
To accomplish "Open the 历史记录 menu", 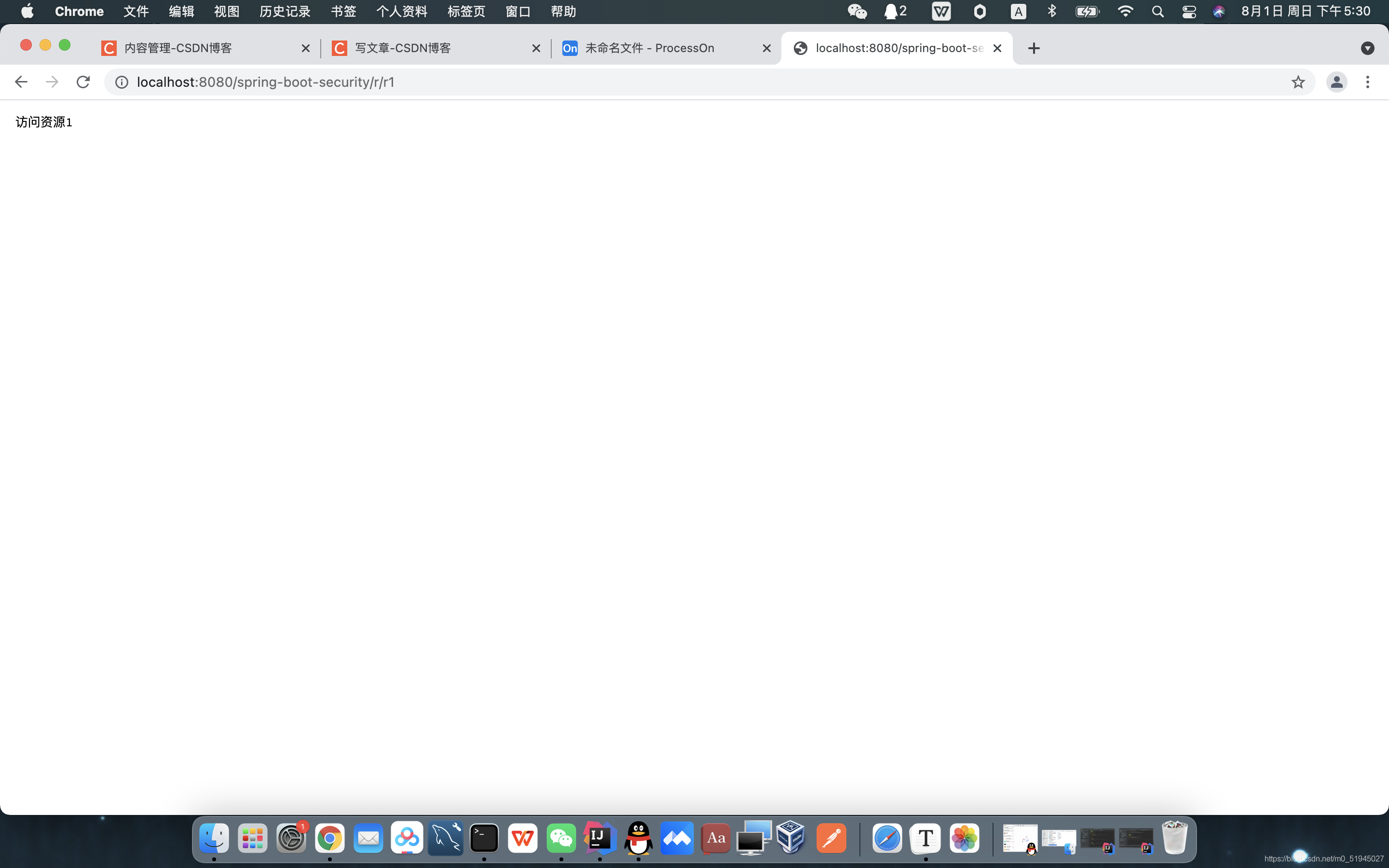I will pos(285,12).
